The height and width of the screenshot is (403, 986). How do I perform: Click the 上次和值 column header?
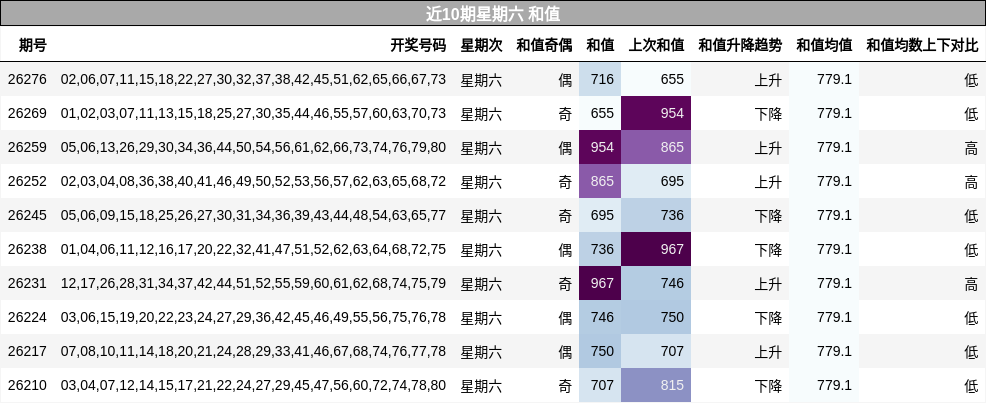[656, 45]
